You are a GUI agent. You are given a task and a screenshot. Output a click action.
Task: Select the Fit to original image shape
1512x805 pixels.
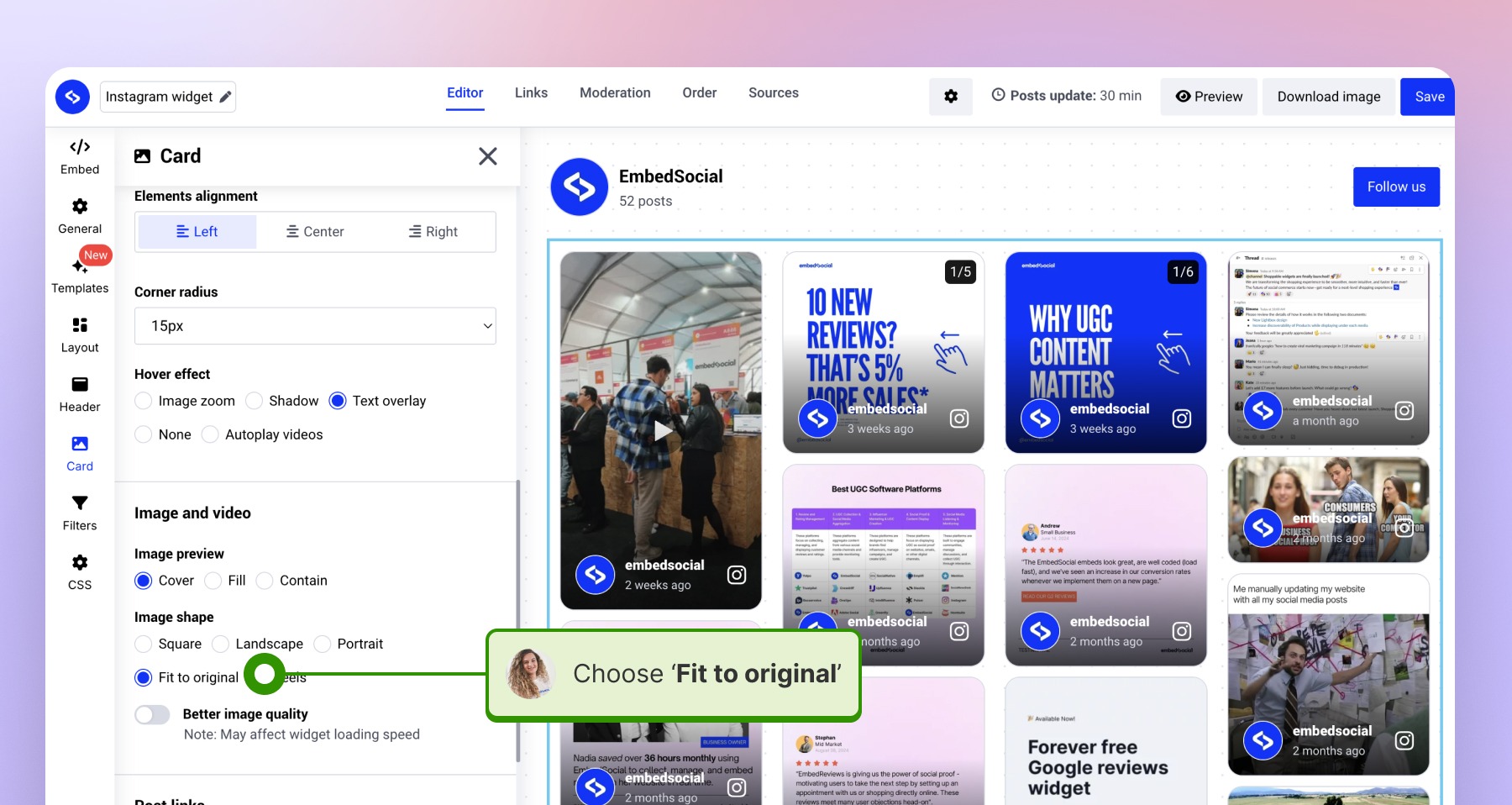point(144,677)
